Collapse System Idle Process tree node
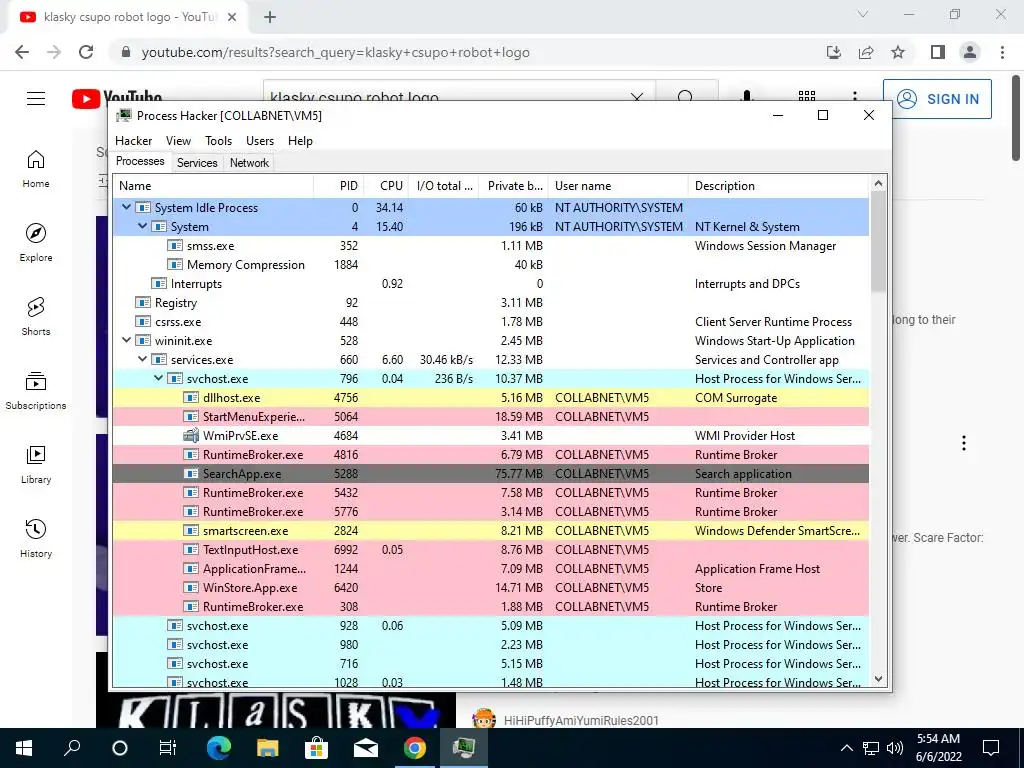Viewport: 1024px width, 768px height. (126, 207)
